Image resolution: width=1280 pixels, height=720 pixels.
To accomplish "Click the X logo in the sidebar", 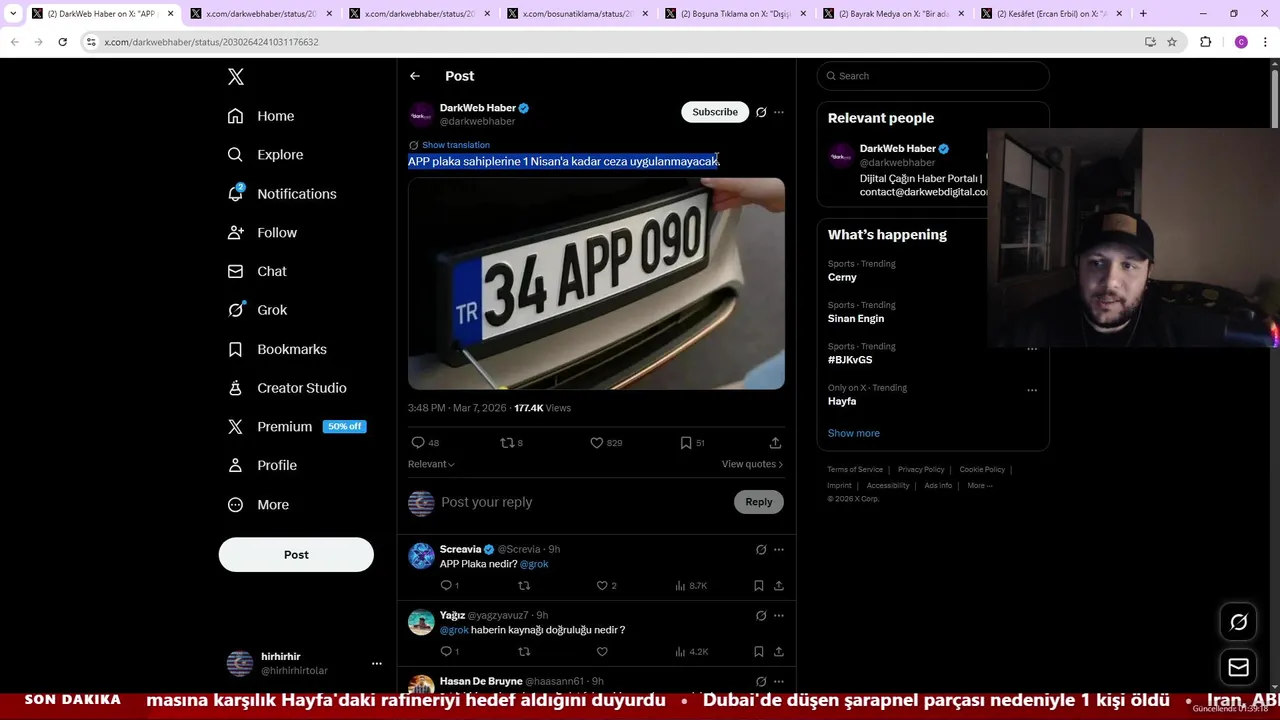I will [x=236, y=77].
